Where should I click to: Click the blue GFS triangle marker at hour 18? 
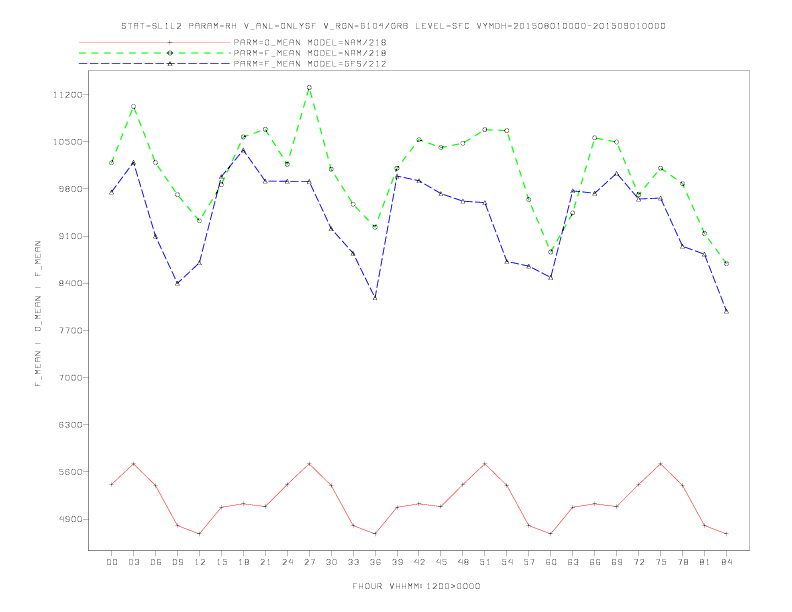click(243, 150)
